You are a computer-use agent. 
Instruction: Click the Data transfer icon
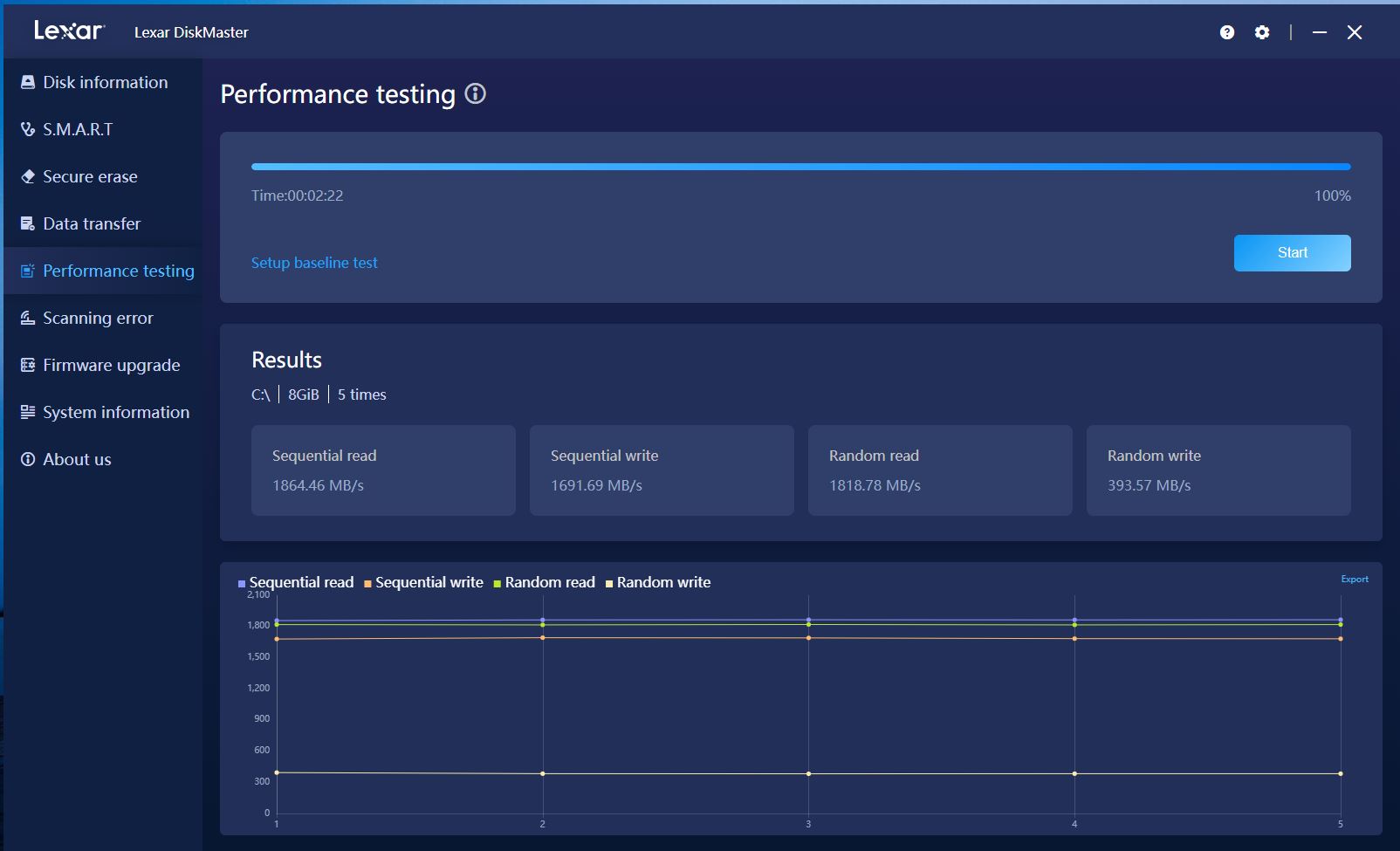pyautogui.click(x=28, y=223)
